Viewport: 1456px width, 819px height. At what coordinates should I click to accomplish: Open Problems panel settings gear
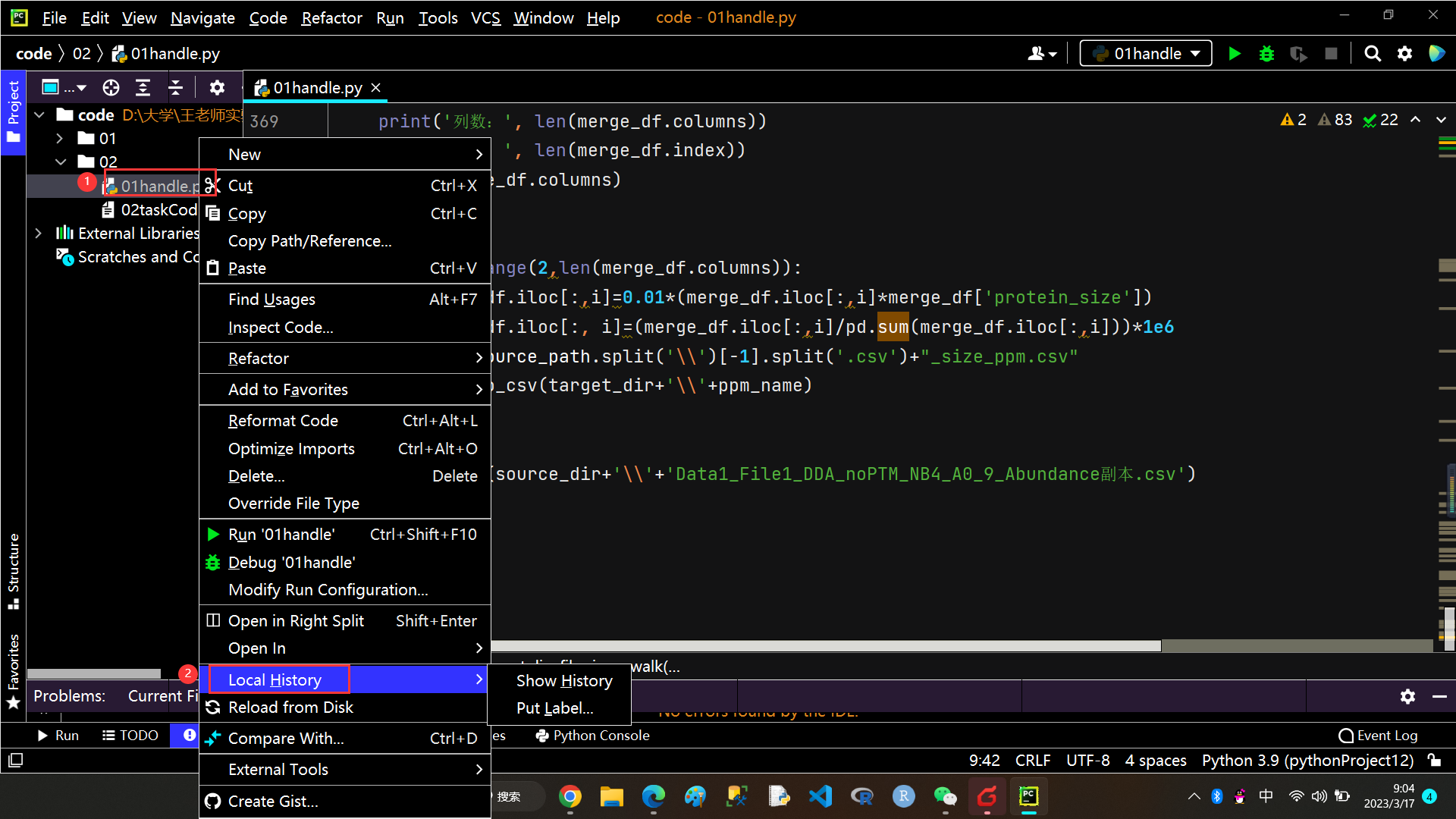pos(1407,696)
